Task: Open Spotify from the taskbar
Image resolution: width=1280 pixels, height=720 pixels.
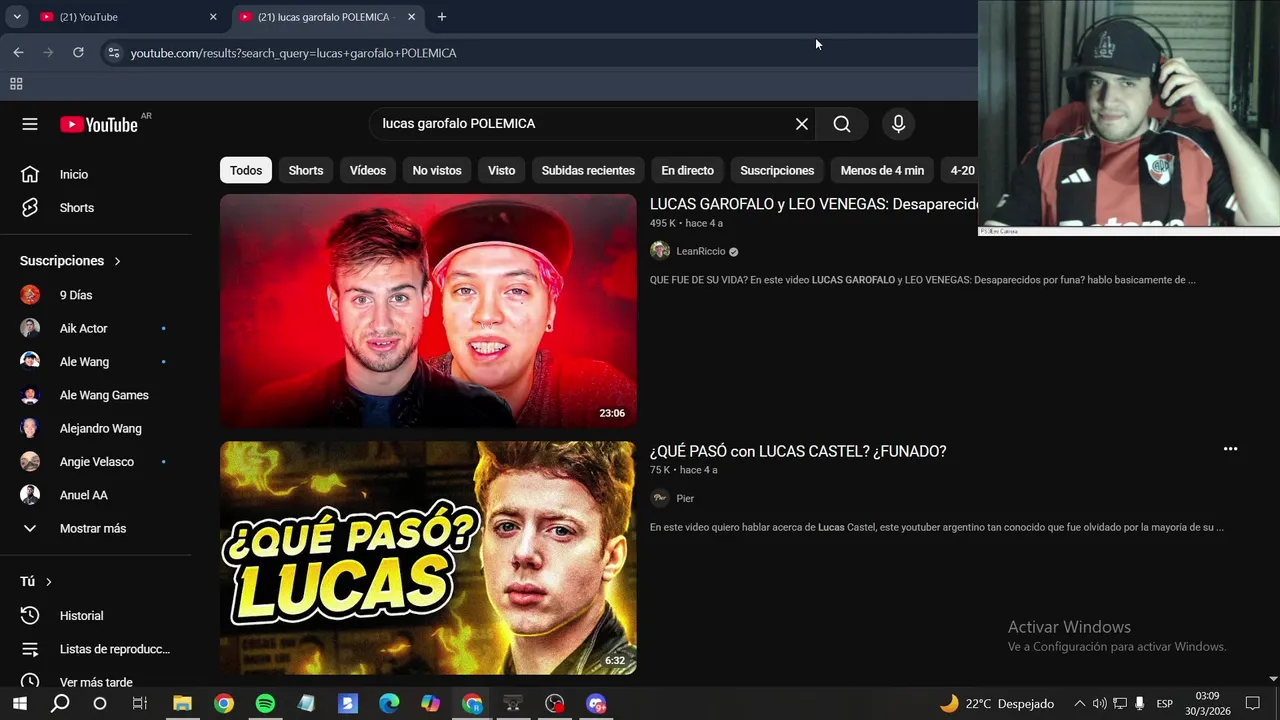Action: tap(265, 704)
